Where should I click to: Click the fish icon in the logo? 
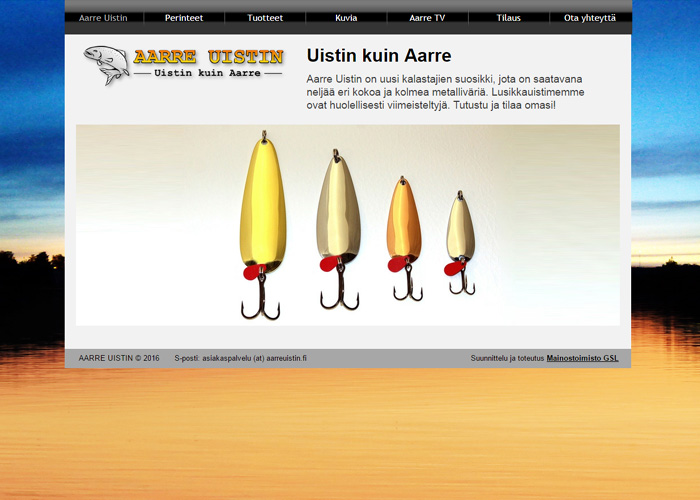tap(106, 65)
